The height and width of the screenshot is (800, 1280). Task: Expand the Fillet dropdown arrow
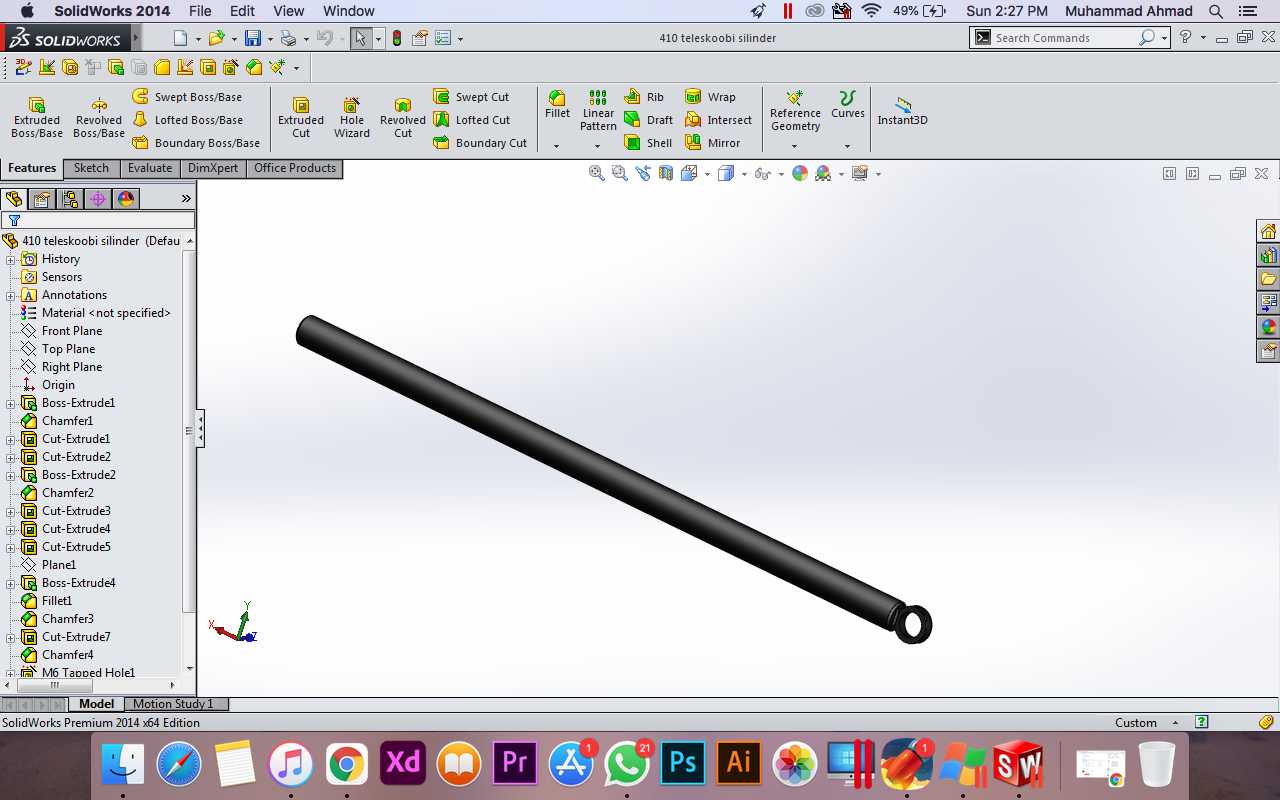click(x=557, y=146)
